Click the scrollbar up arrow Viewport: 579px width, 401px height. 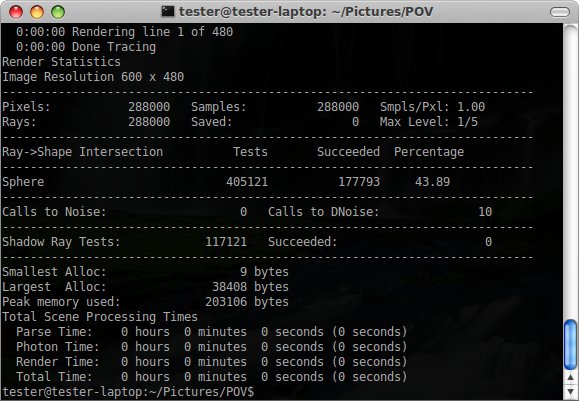point(571,378)
